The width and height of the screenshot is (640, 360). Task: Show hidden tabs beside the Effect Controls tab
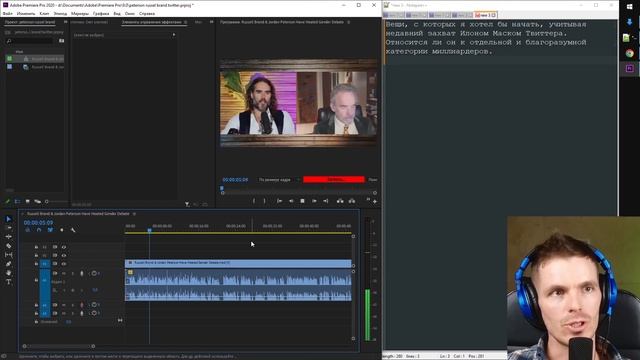(211, 22)
